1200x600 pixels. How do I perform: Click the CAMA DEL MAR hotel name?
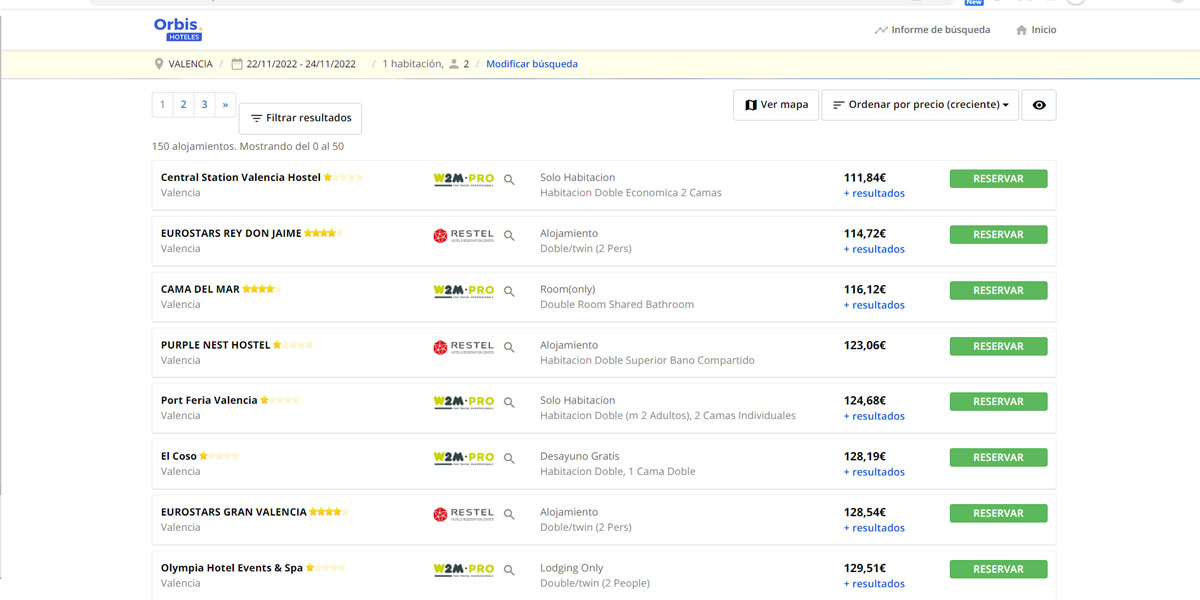pyautogui.click(x=200, y=290)
